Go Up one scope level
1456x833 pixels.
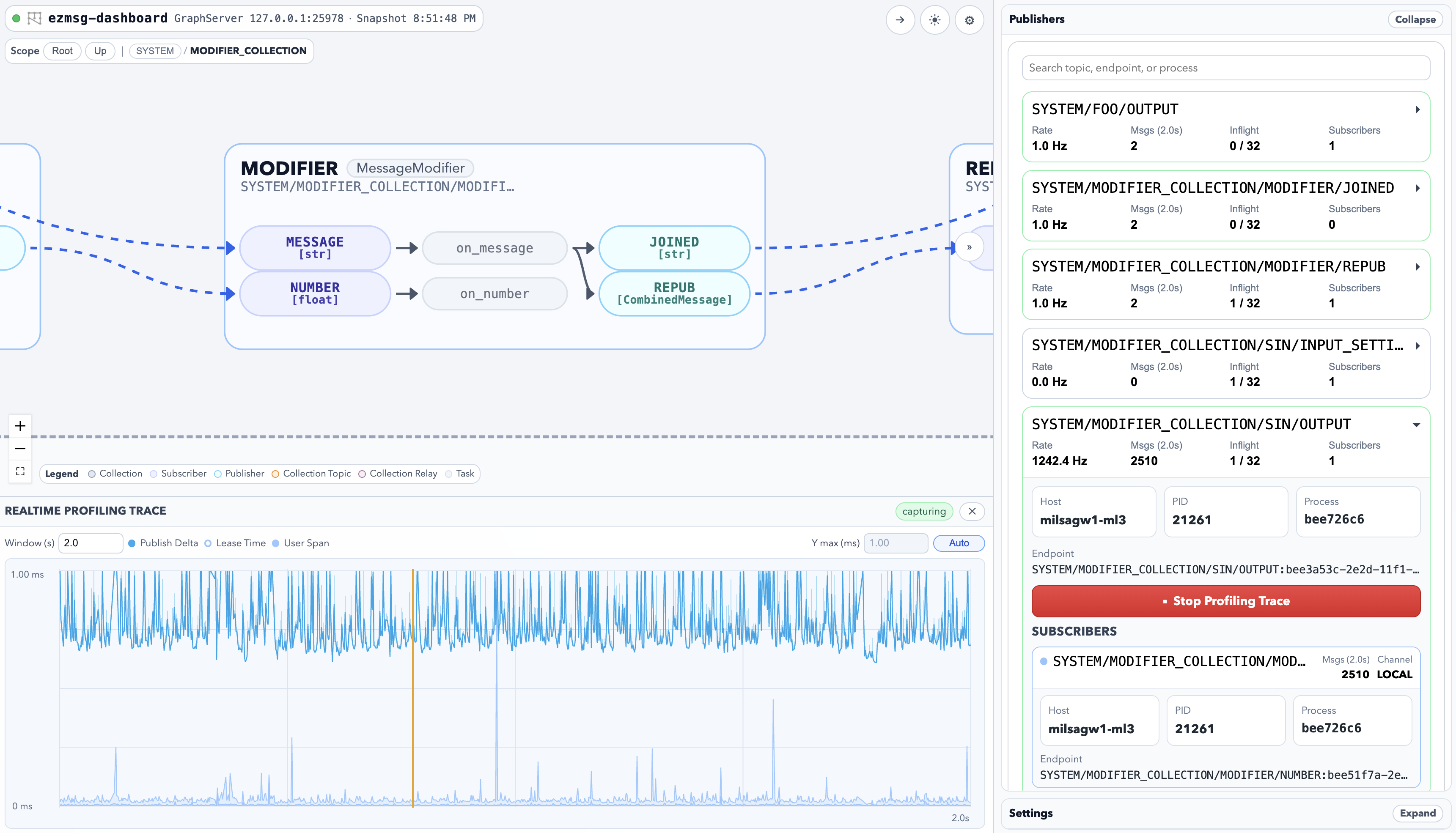click(100, 50)
